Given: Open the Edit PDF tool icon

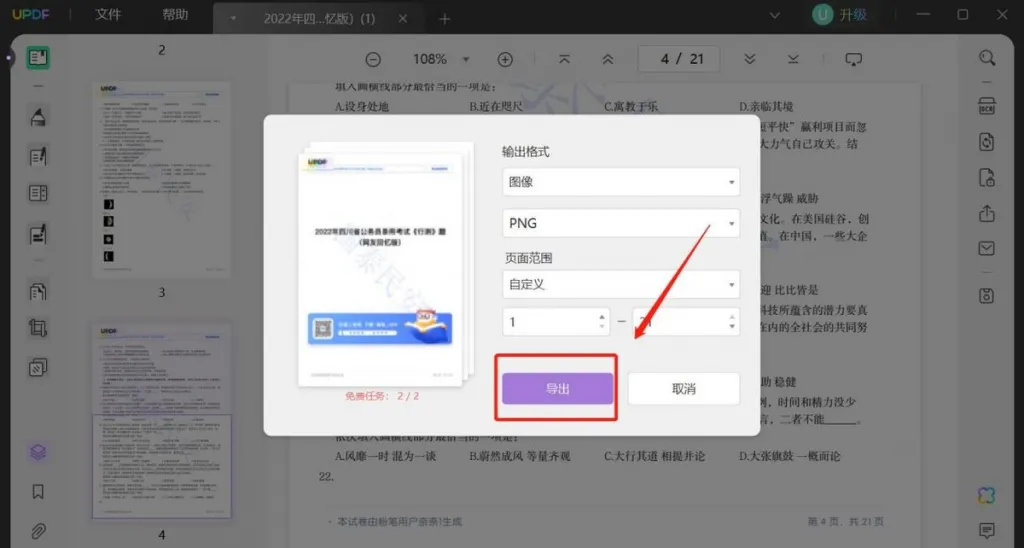Looking at the screenshot, I should (x=38, y=156).
